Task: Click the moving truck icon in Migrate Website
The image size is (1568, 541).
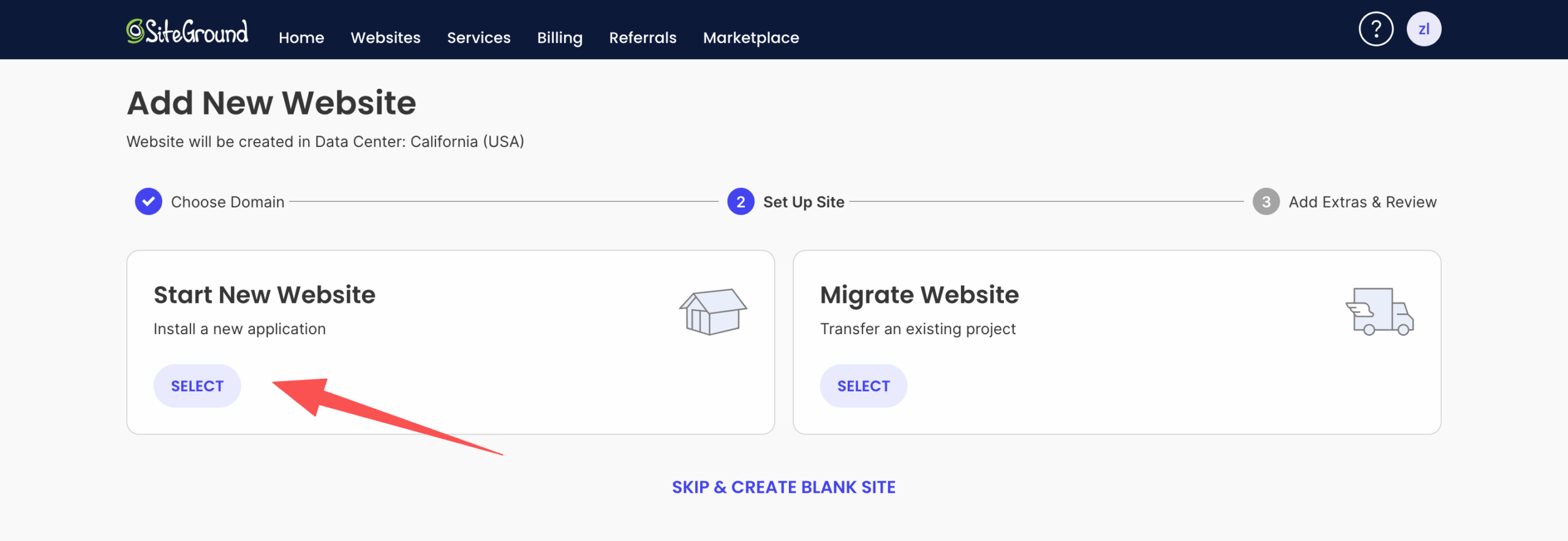Action: [1379, 312]
